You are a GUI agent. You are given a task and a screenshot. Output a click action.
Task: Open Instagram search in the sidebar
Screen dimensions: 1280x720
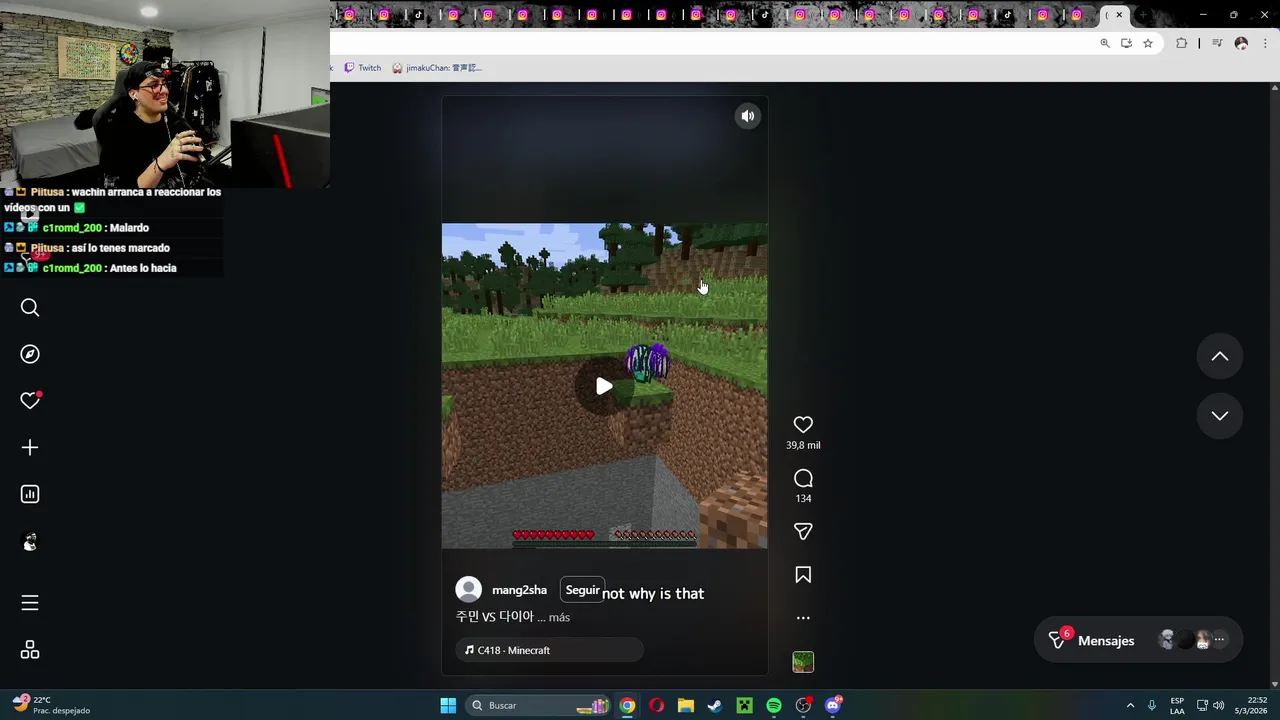pos(30,308)
